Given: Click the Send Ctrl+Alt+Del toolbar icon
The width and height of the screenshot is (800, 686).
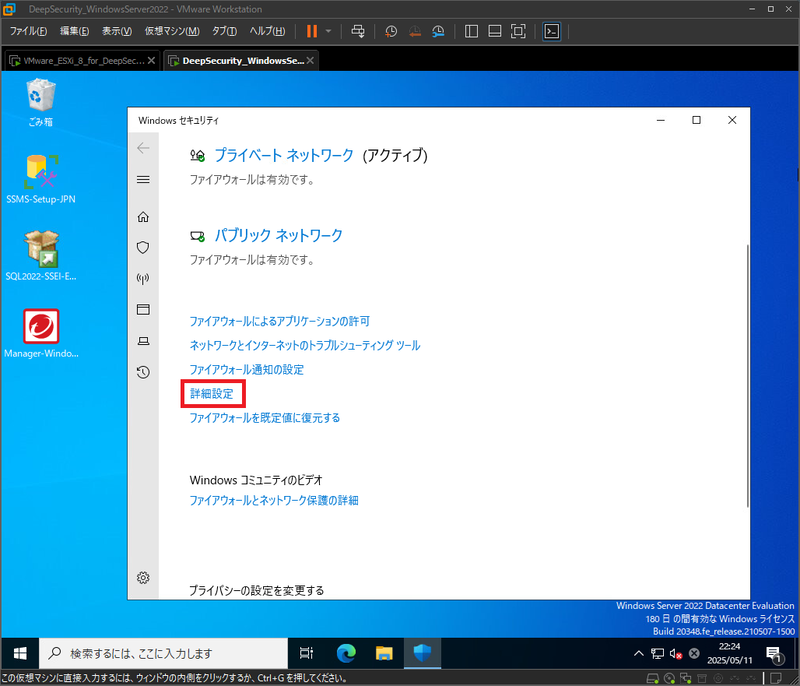Looking at the screenshot, I should point(358,32).
